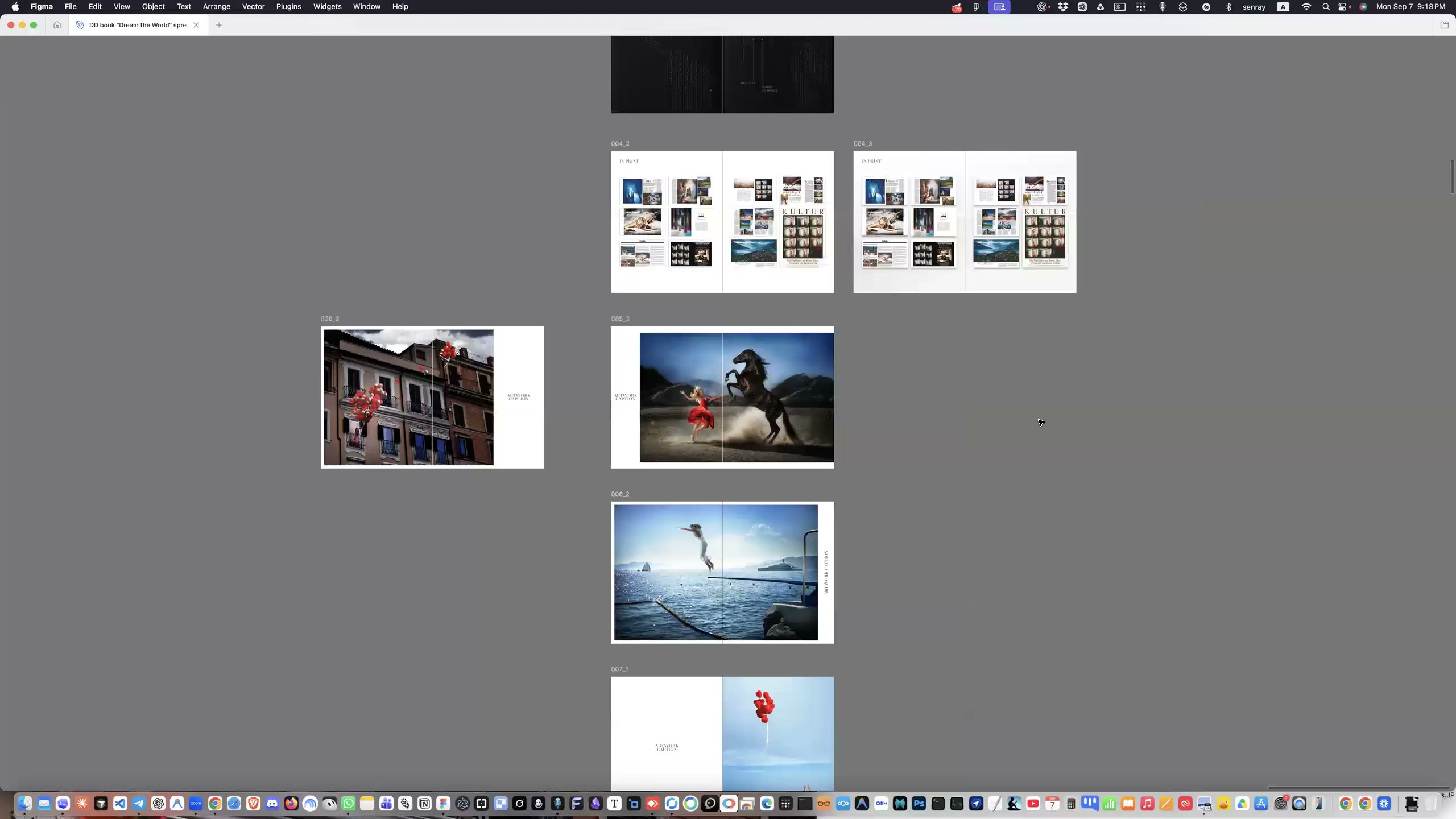Click the Figma app menu
Viewport: 1456px width, 819px height.
click(x=42, y=7)
